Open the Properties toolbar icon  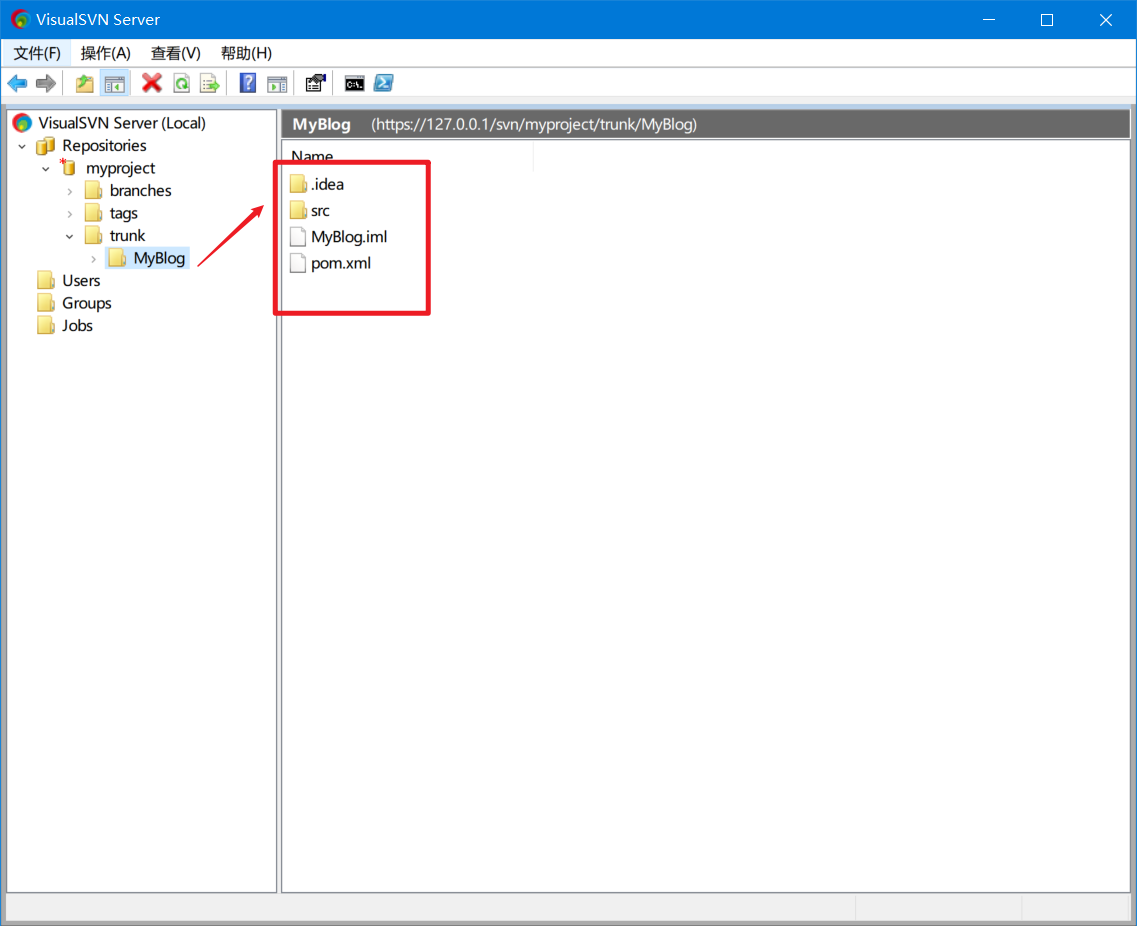pyautogui.click(x=315, y=83)
